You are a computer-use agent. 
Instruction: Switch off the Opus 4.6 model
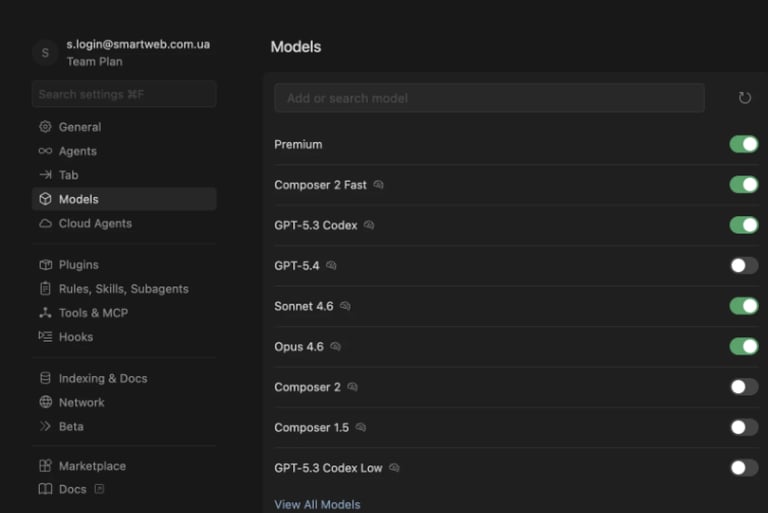pyautogui.click(x=744, y=346)
